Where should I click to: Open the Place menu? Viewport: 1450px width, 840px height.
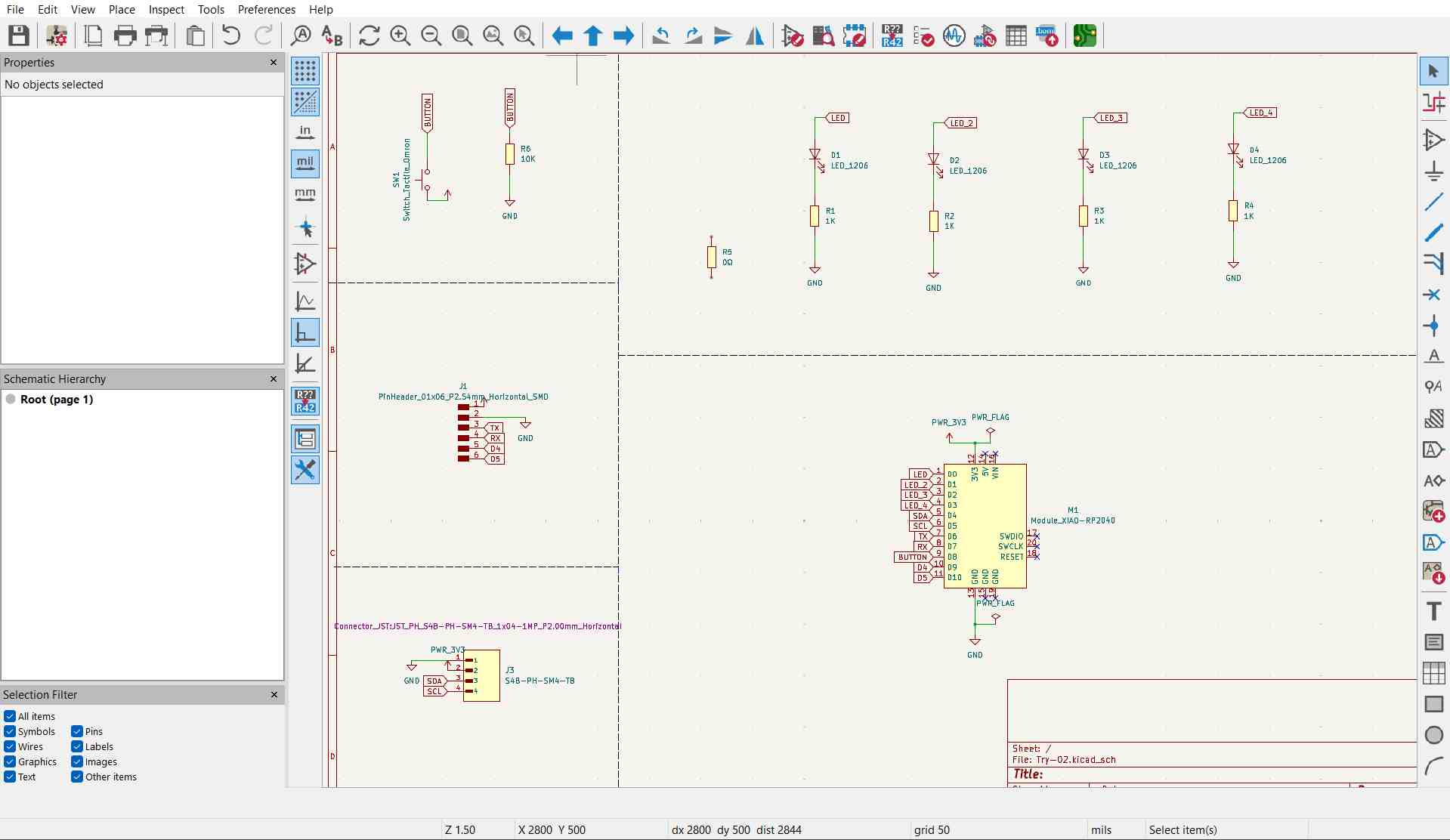point(121,9)
